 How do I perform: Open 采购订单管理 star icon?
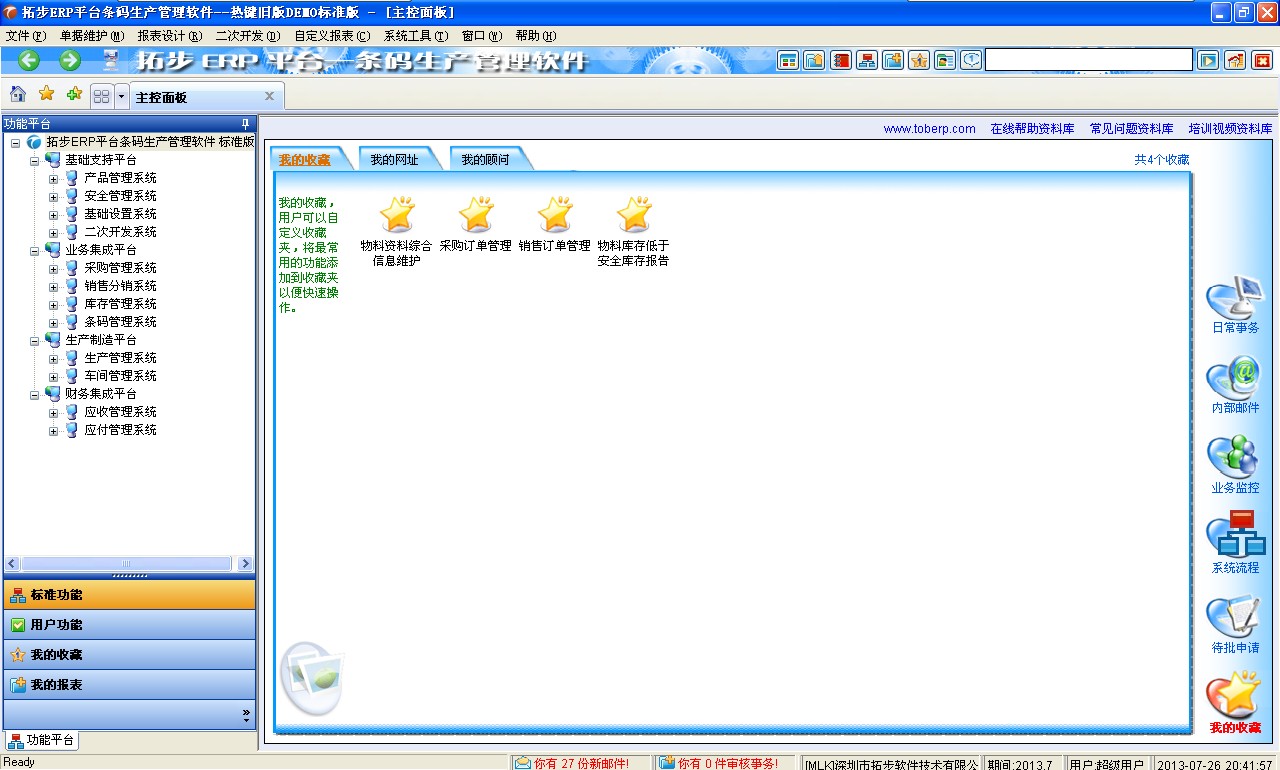pyautogui.click(x=476, y=213)
